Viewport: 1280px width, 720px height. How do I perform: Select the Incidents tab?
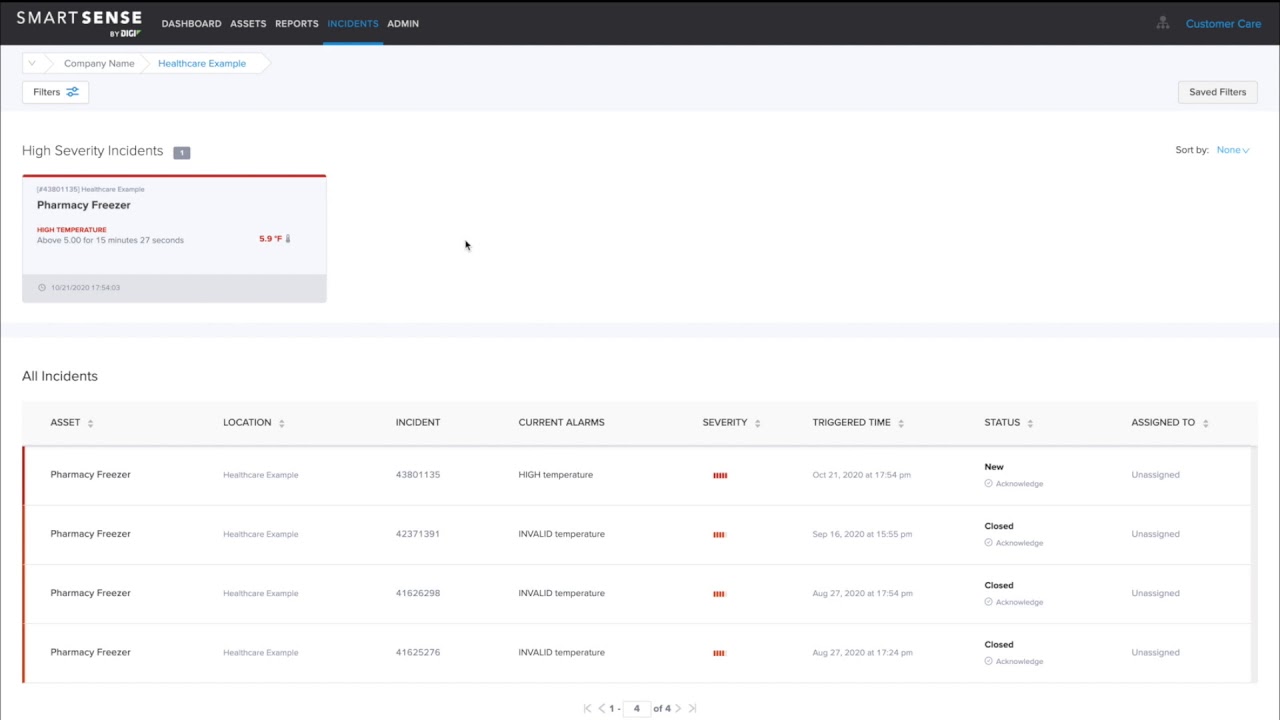tap(353, 23)
